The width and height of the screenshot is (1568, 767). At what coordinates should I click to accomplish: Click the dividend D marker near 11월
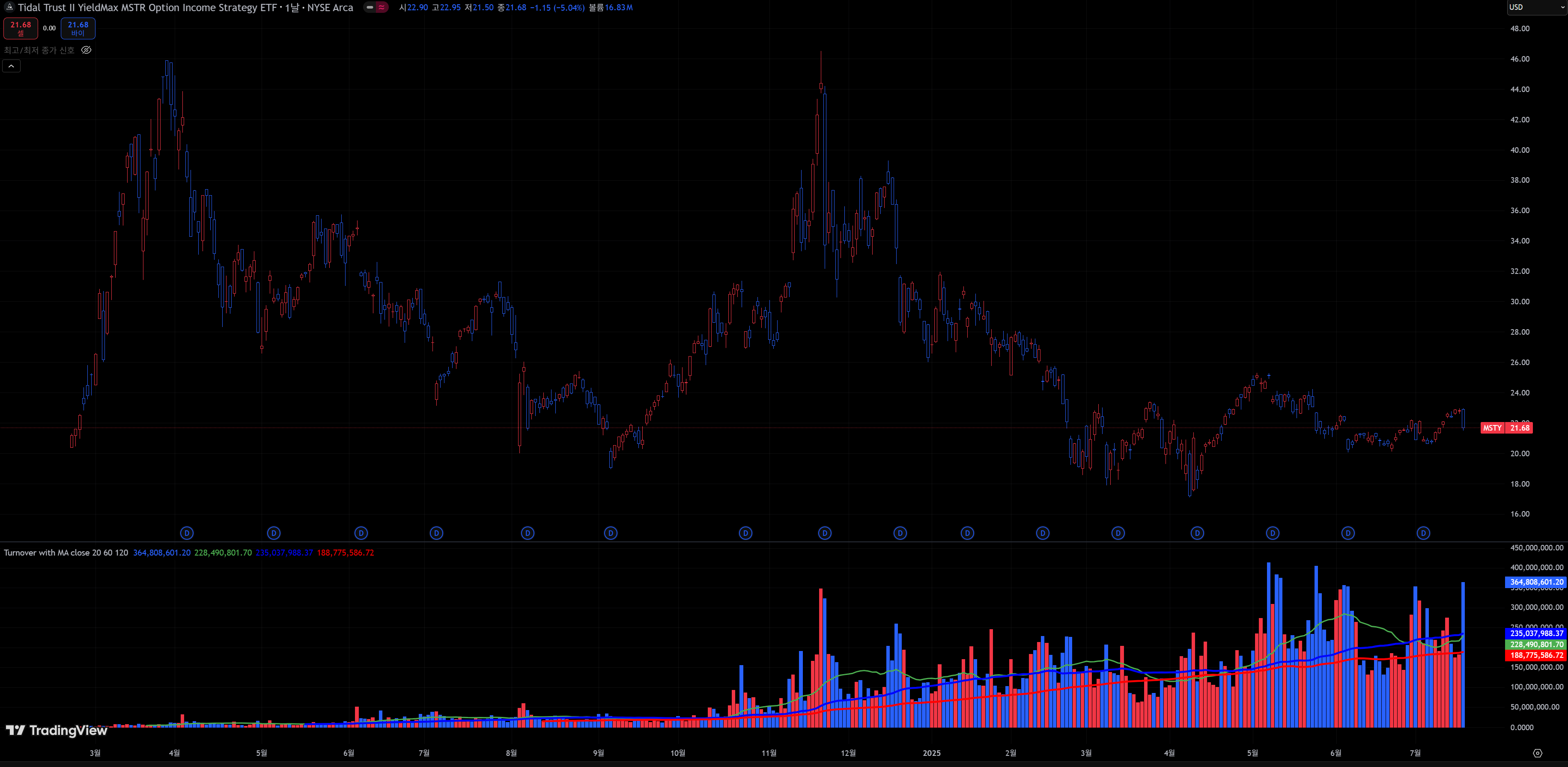745,533
